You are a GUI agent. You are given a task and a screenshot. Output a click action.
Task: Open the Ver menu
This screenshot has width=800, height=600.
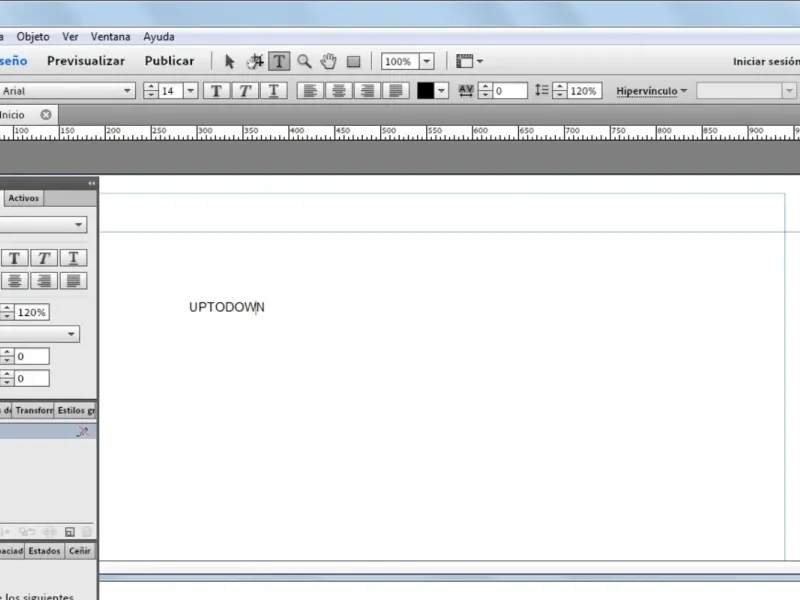click(x=70, y=37)
